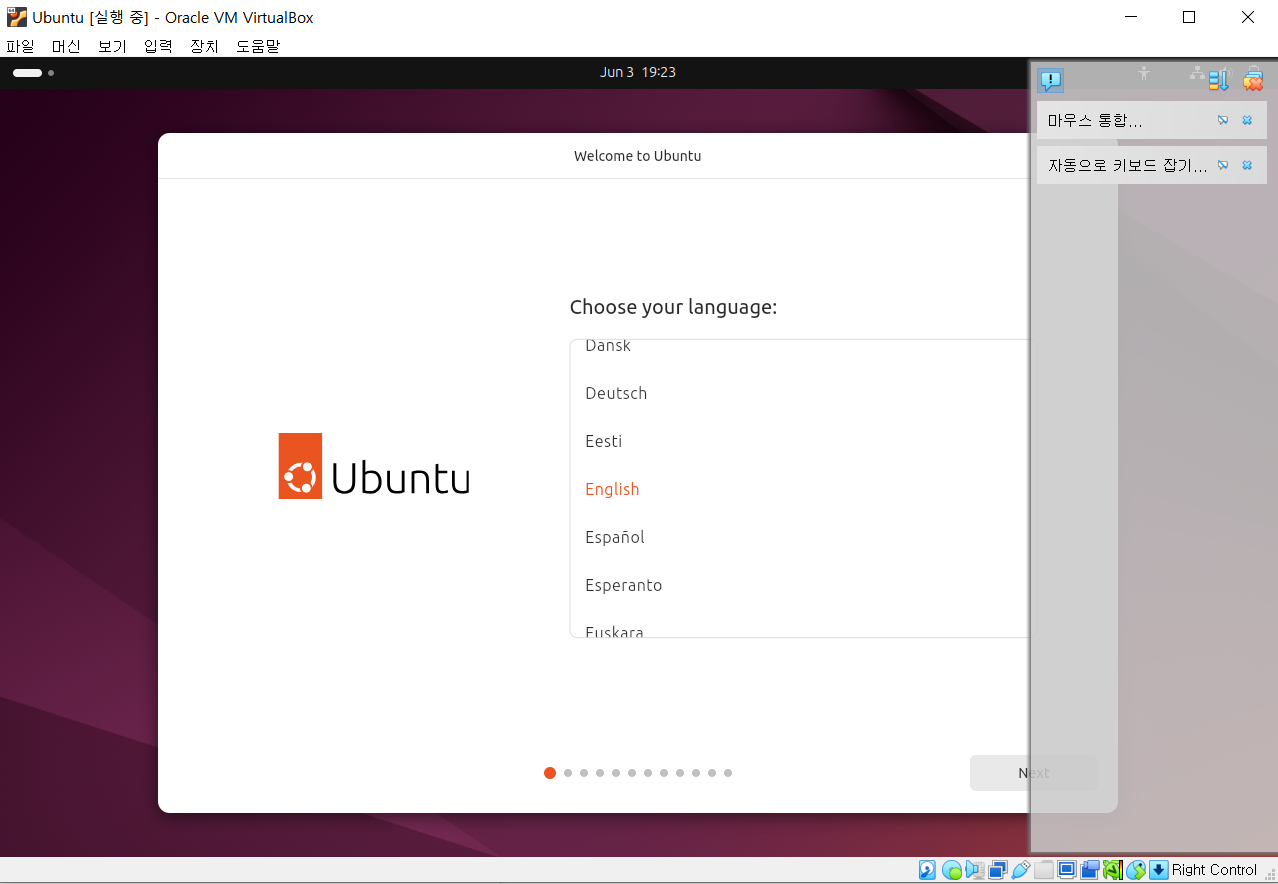The image size is (1278, 884).
Task: Click the display status bar icon
Action: click(1067, 870)
